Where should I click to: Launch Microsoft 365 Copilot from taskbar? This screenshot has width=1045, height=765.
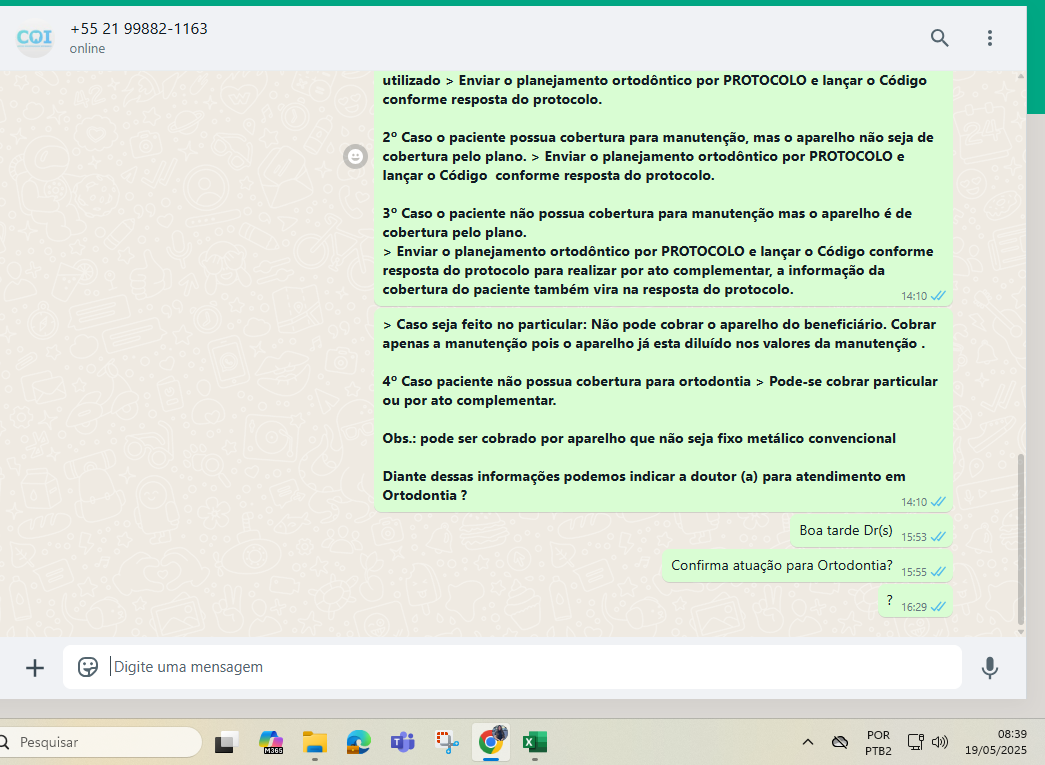click(x=271, y=742)
